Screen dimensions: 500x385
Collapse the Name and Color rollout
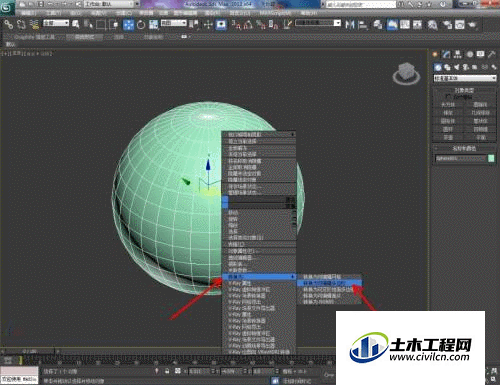464,148
